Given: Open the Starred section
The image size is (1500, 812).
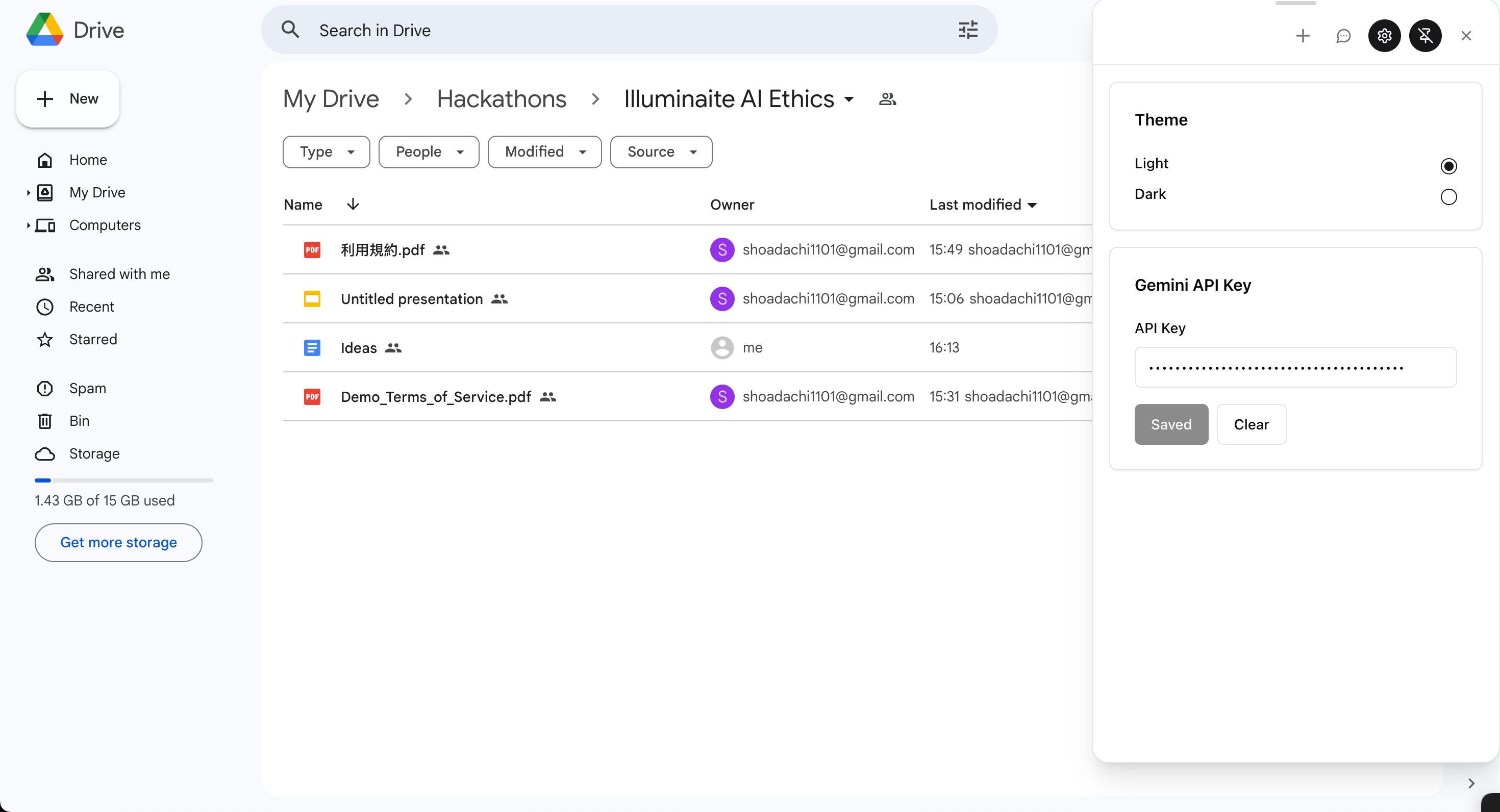Looking at the screenshot, I should pyautogui.click(x=92, y=339).
